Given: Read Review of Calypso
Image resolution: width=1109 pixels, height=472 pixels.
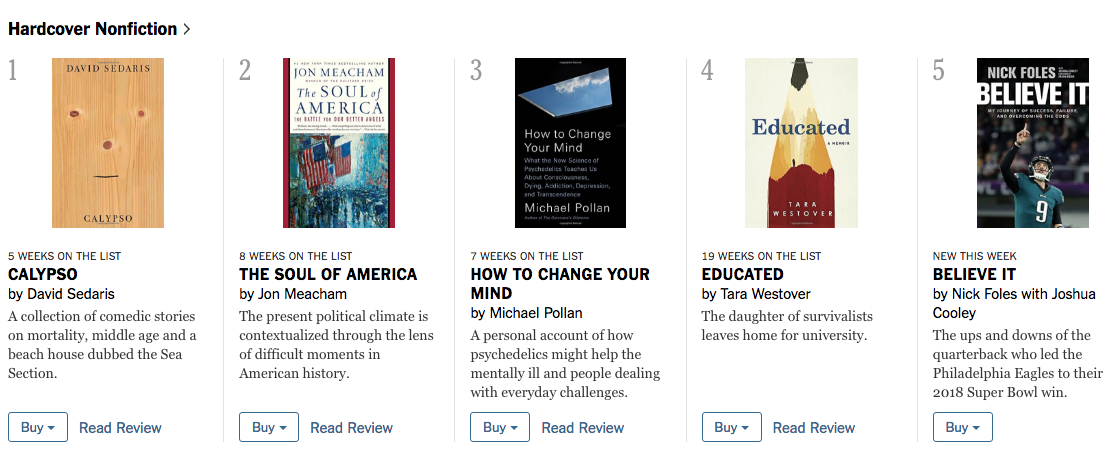Looking at the screenshot, I should point(120,428).
